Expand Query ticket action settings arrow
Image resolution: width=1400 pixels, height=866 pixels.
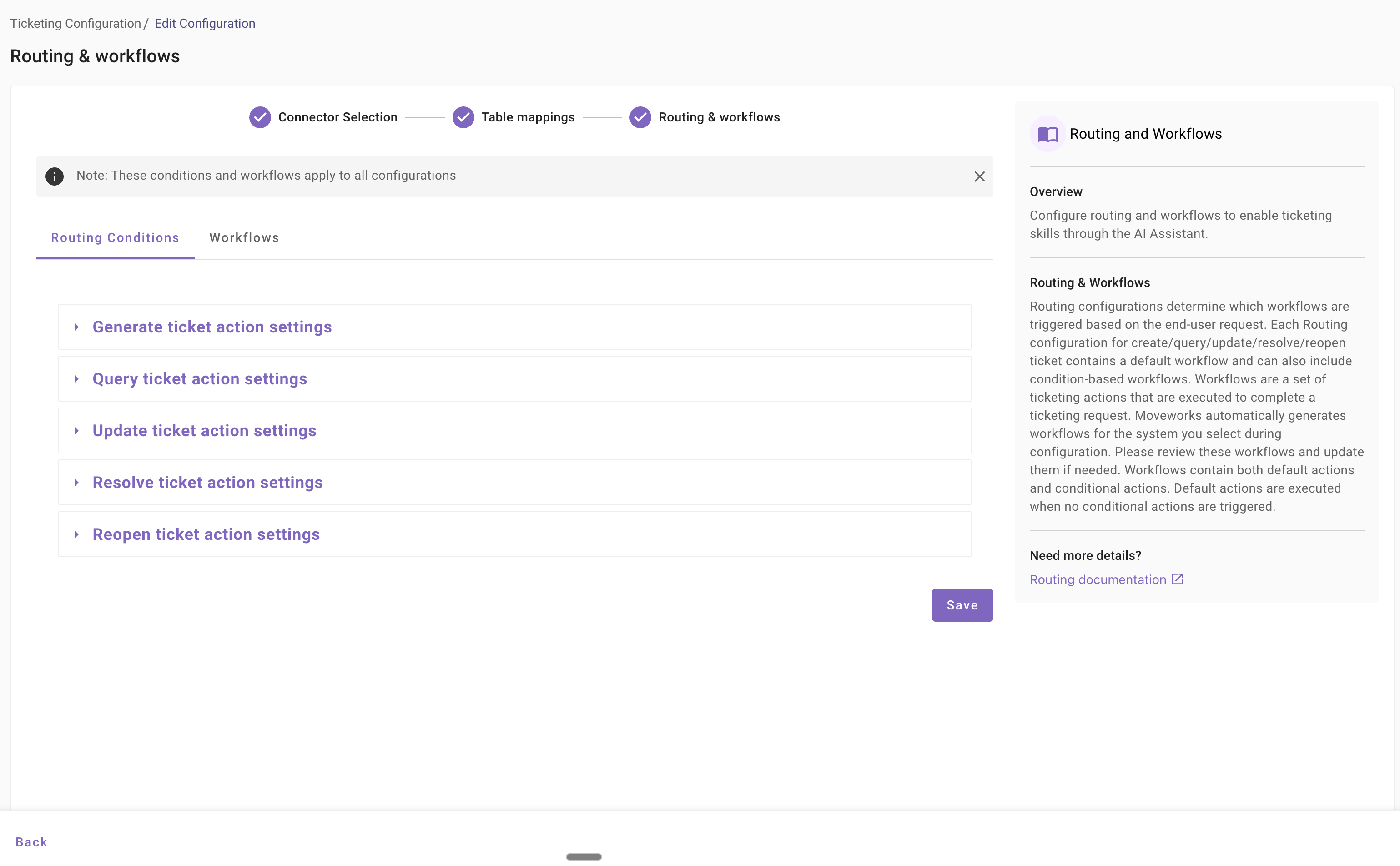point(77,379)
